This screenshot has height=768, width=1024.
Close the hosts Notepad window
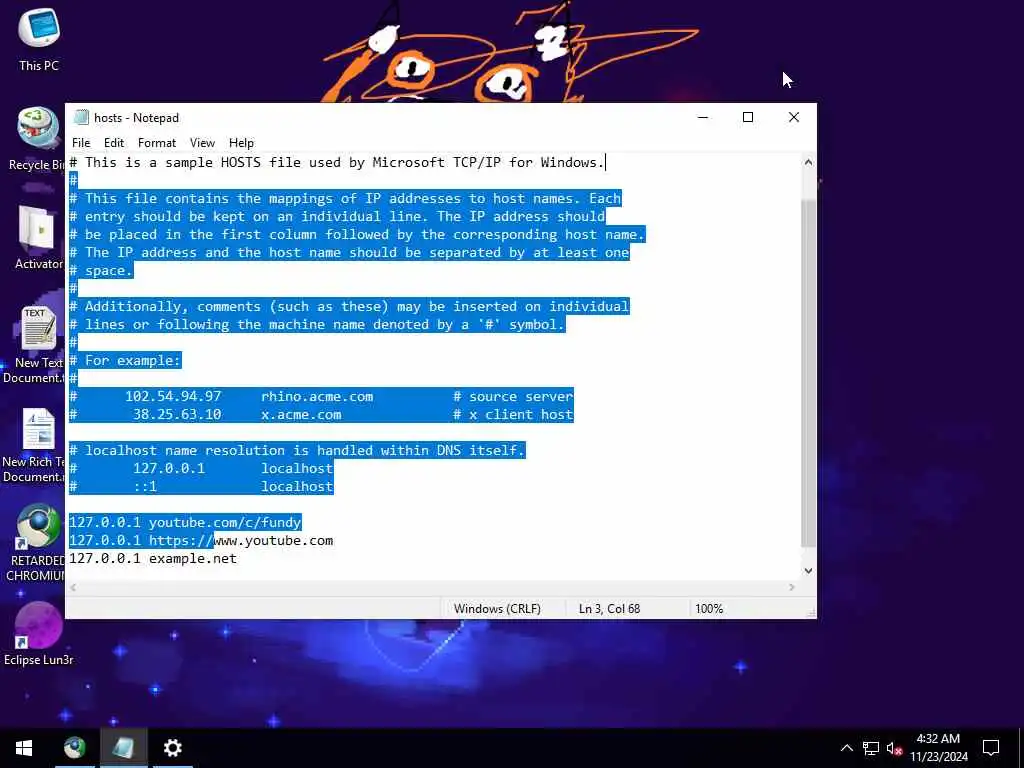[x=793, y=118]
